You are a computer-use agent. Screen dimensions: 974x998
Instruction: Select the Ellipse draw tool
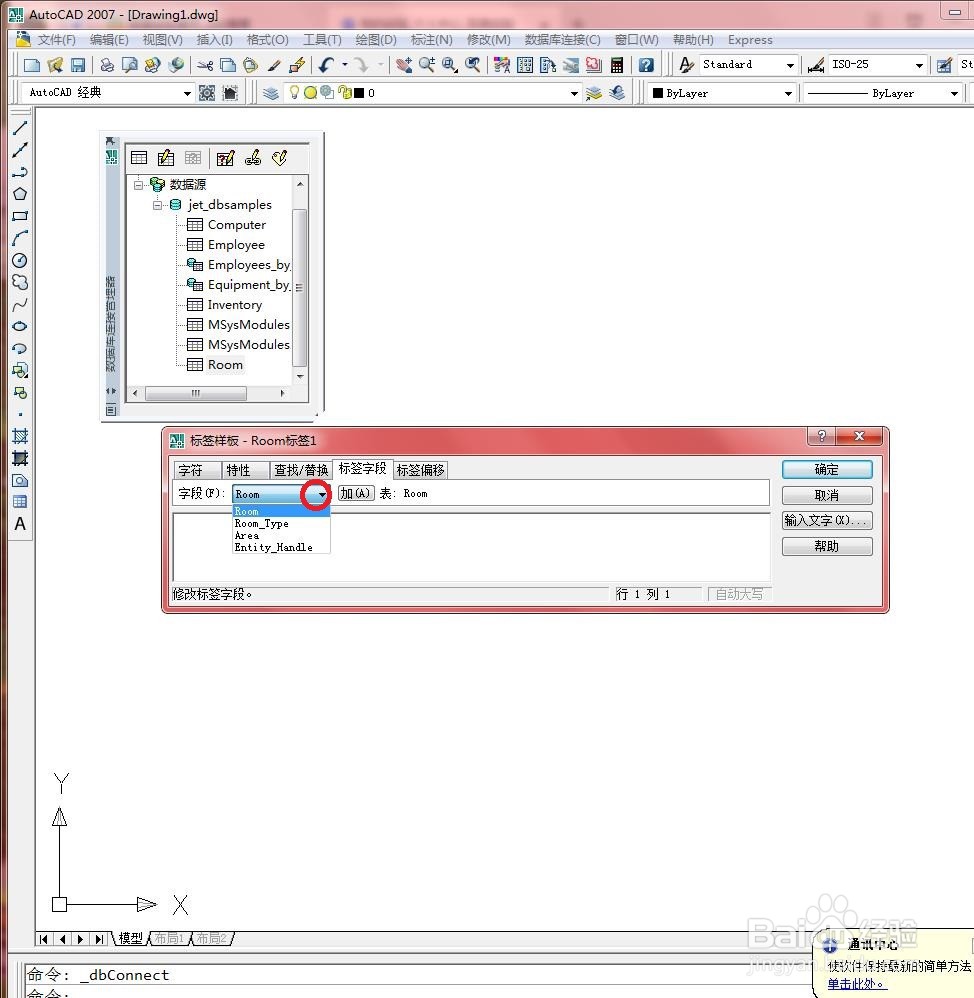pyautogui.click(x=20, y=326)
